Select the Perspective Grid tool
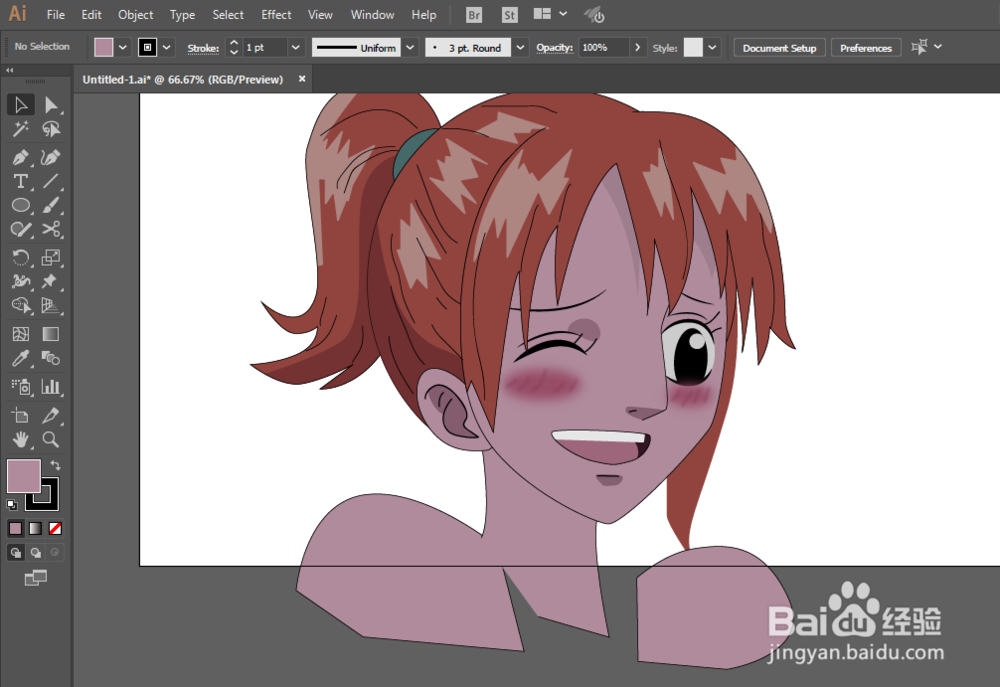This screenshot has height=687, width=1000. point(51,306)
